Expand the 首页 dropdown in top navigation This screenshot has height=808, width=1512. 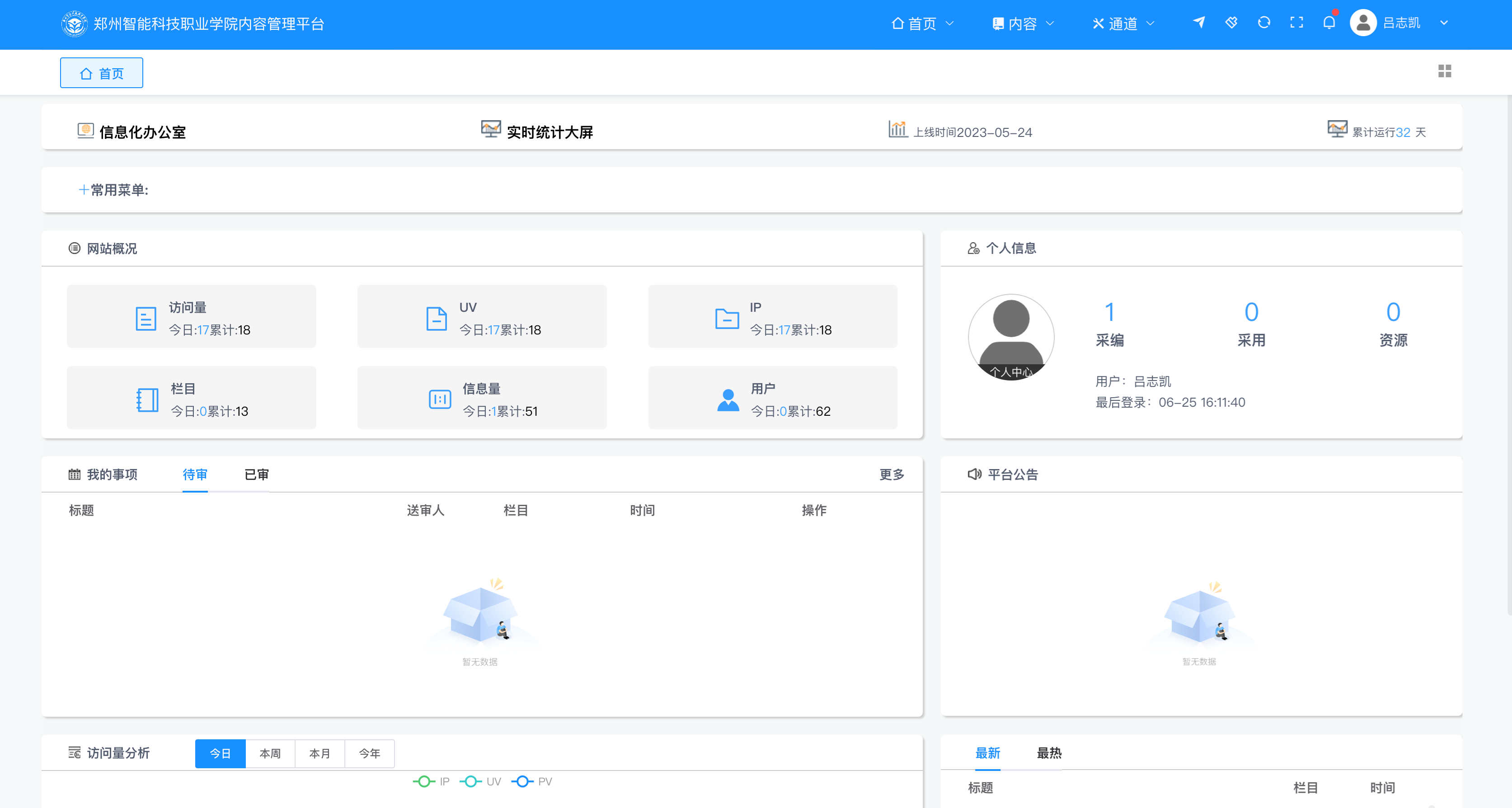pos(922,23)
